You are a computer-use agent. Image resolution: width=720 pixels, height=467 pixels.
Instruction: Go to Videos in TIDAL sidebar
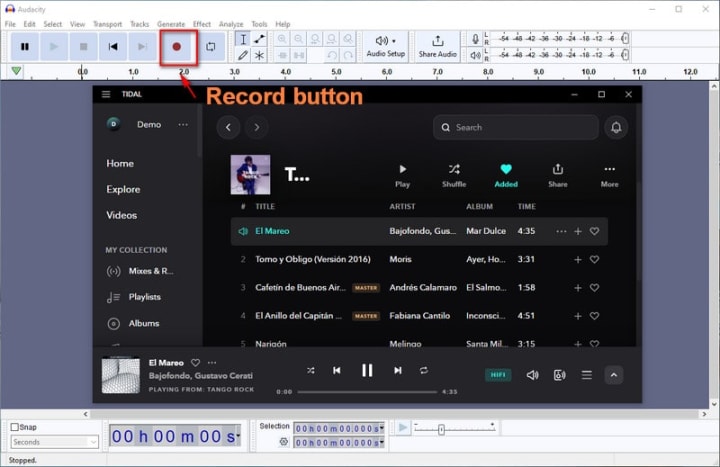(122, 215)
